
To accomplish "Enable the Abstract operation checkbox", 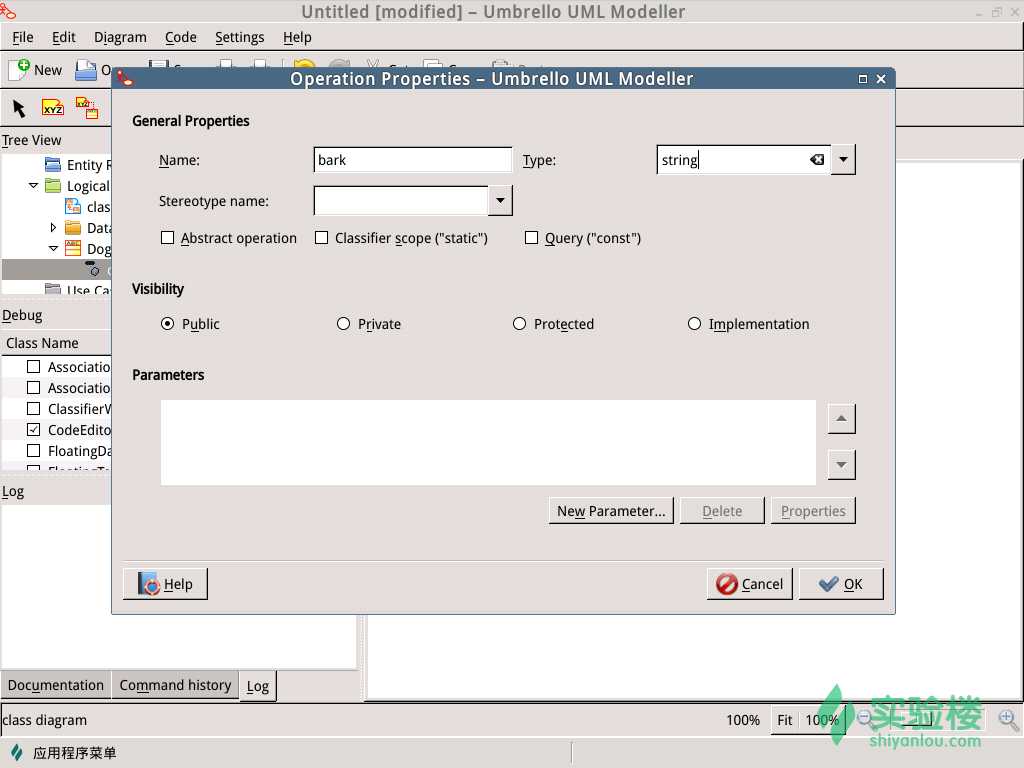I will coord(168,238).
